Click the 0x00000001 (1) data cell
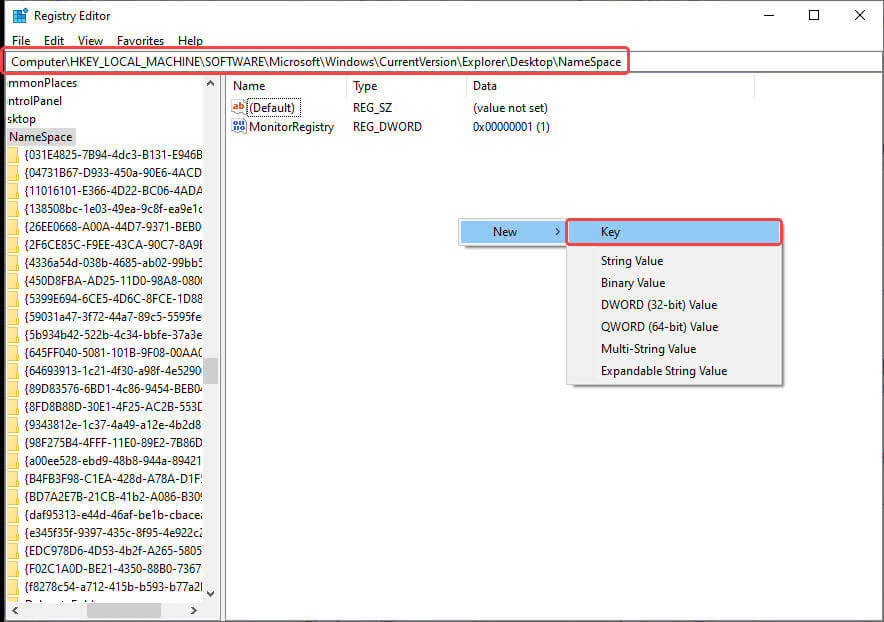Image resolution: width=884 pixels, height=622 pixels. coord(511,127)
